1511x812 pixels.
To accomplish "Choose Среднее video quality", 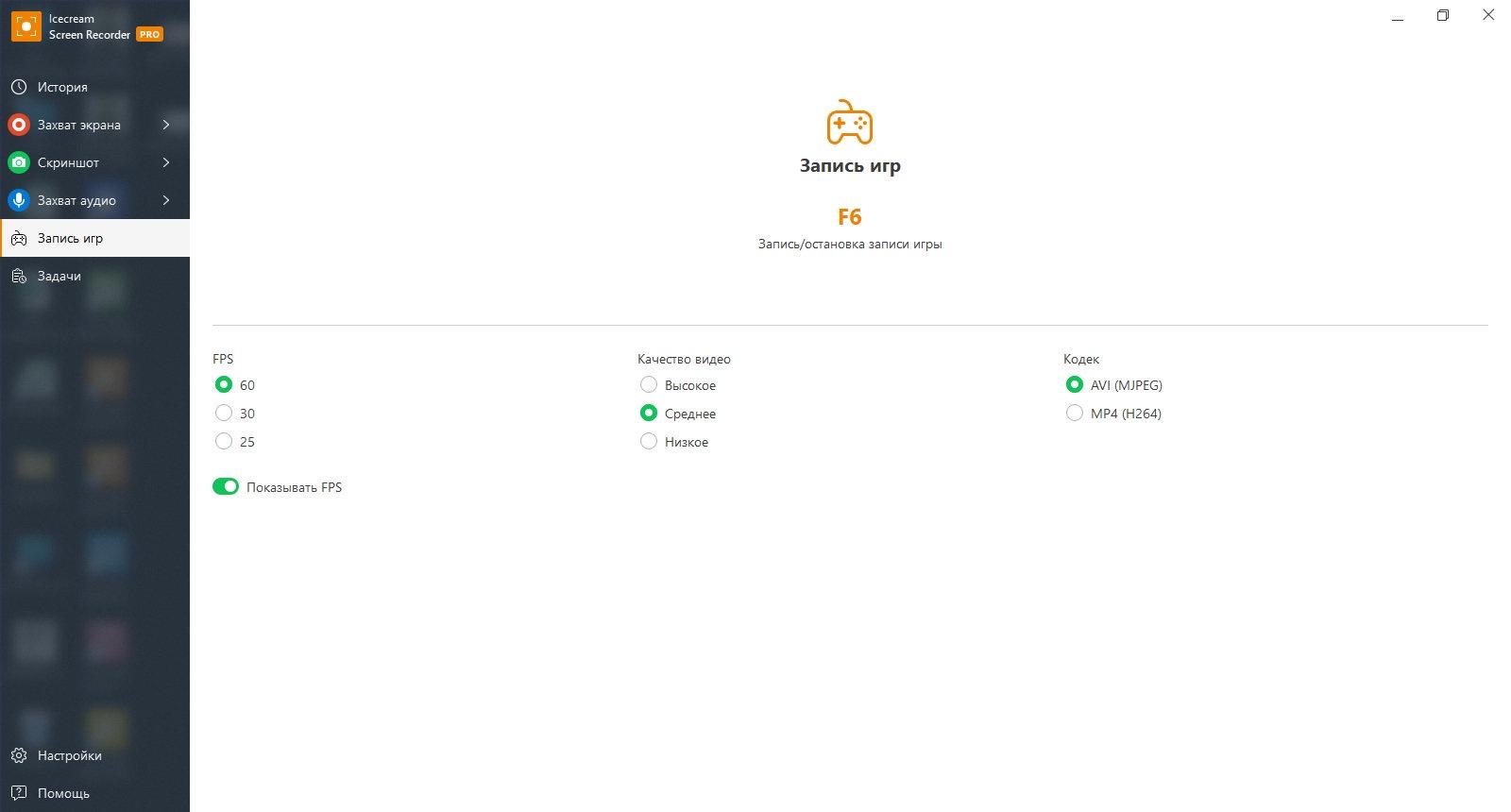I will pos(649,413).
